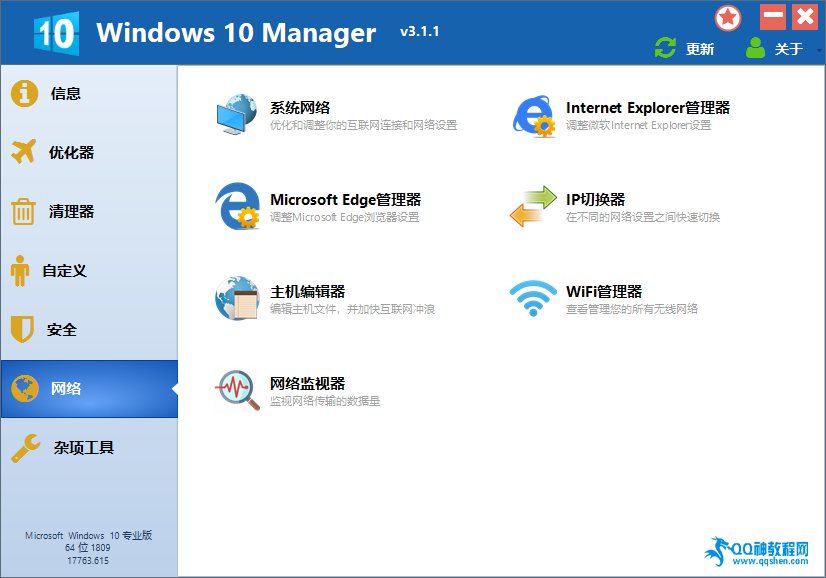Screen dimensions: 826x578
Task: Close the Windows 10 Manager window
Action: (805, 17)
